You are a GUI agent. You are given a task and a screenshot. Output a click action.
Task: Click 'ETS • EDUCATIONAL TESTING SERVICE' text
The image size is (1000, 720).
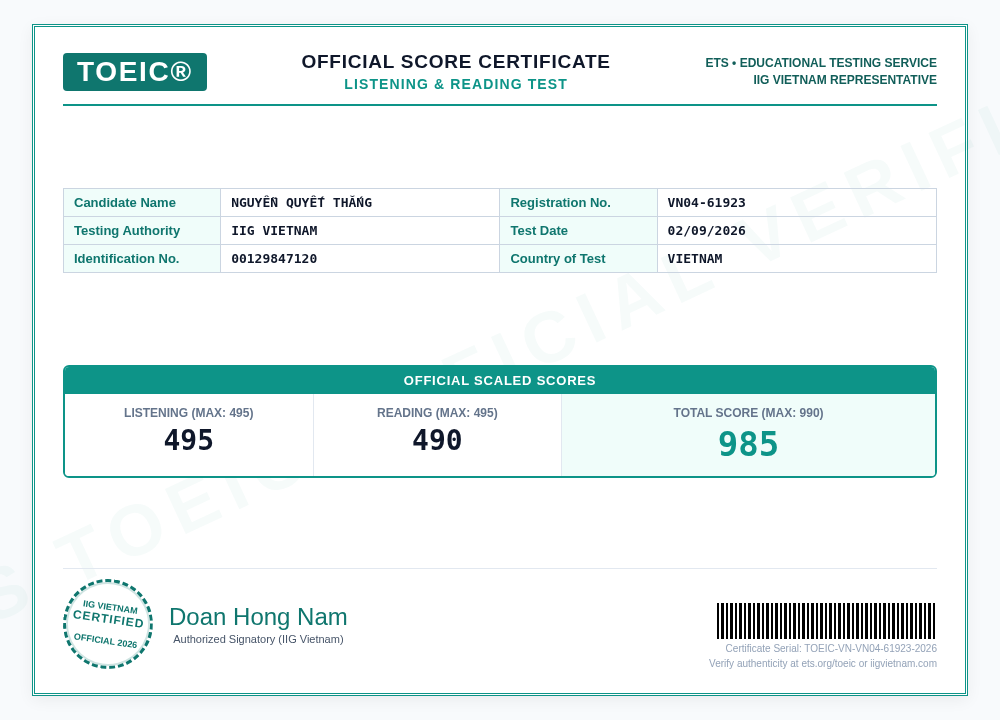pos(821,62)
